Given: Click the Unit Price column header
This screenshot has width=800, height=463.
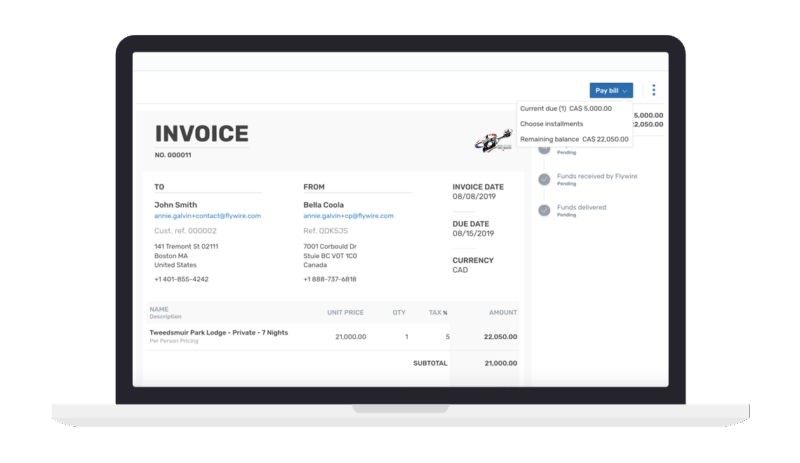Looking at the screenshot, I should click(346, 312).
